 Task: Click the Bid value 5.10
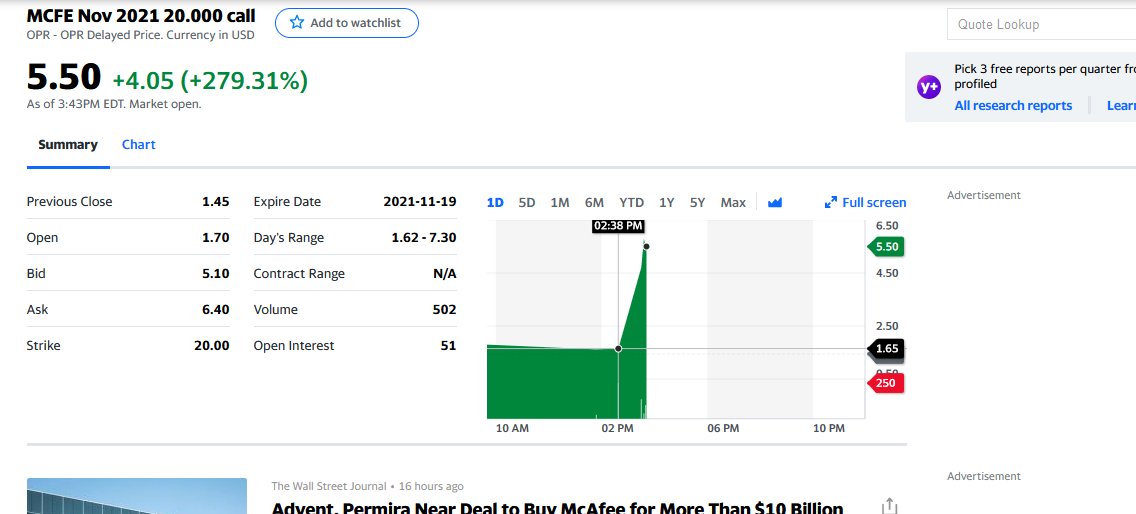[216, 273]
